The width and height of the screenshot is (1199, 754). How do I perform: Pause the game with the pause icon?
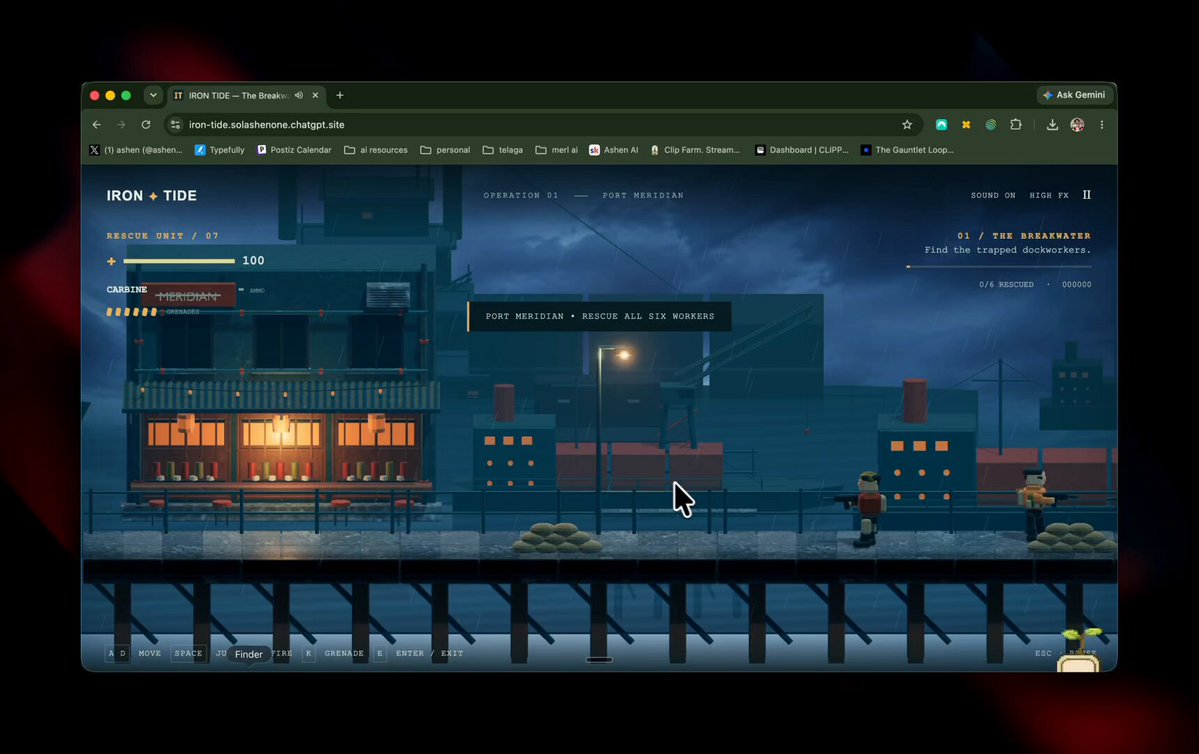click(1087, 195)
